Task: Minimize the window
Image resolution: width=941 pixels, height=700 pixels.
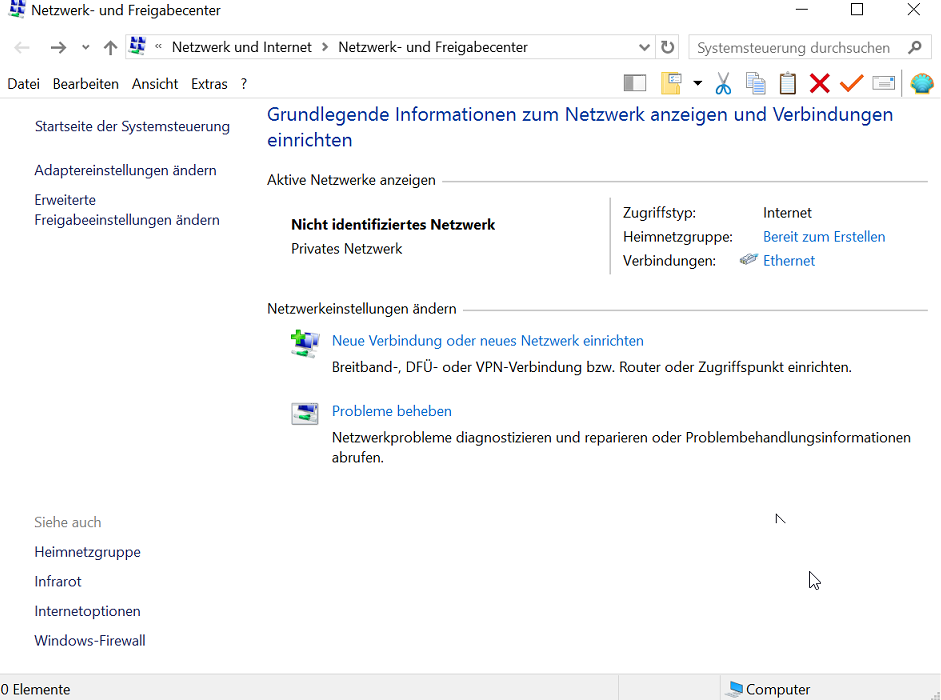Action: pyautogui.click(x=802, y=10)
